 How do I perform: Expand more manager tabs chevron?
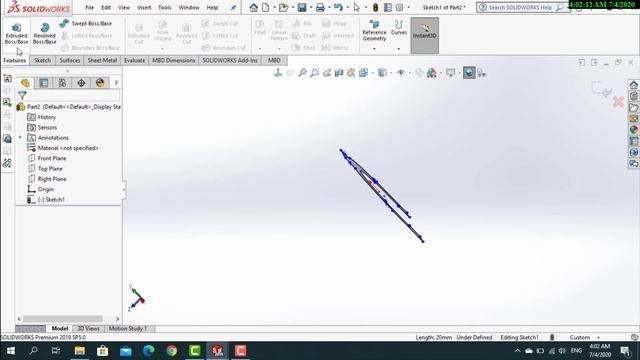tap(116, 83)
